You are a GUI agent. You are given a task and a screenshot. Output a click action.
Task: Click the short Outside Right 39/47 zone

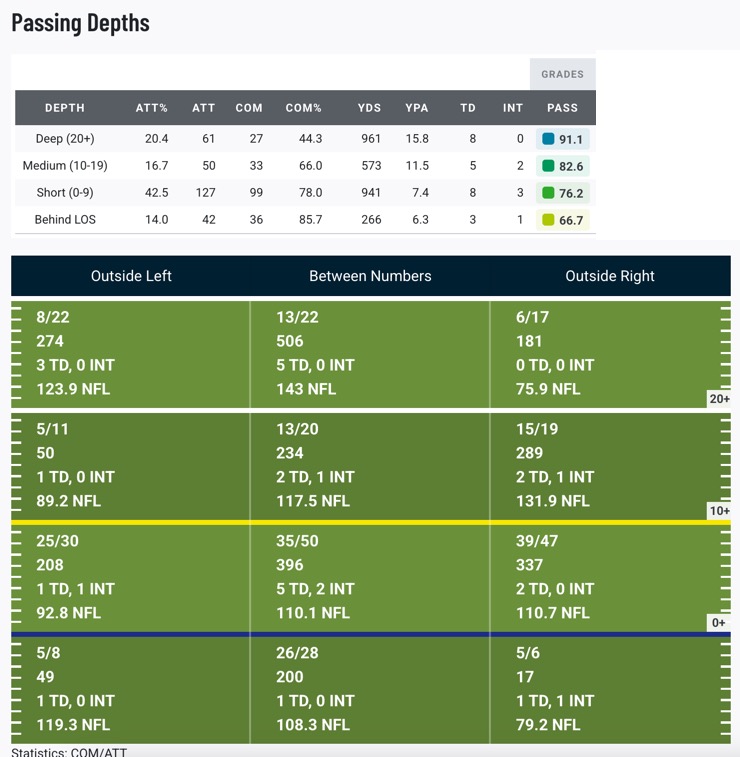coord(610,578)
